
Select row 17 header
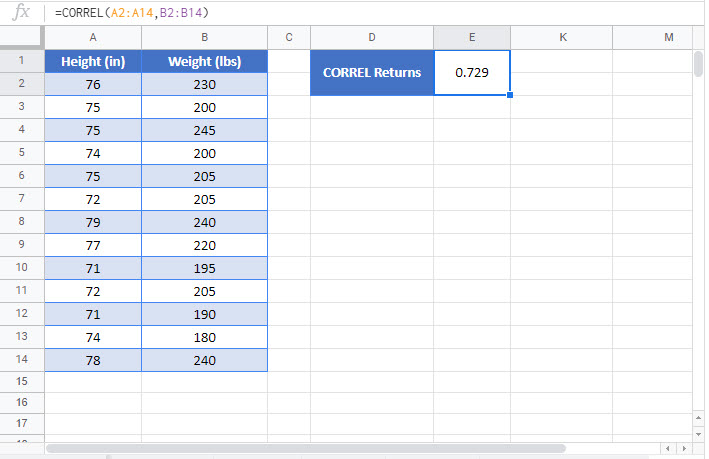pos(22,424)
